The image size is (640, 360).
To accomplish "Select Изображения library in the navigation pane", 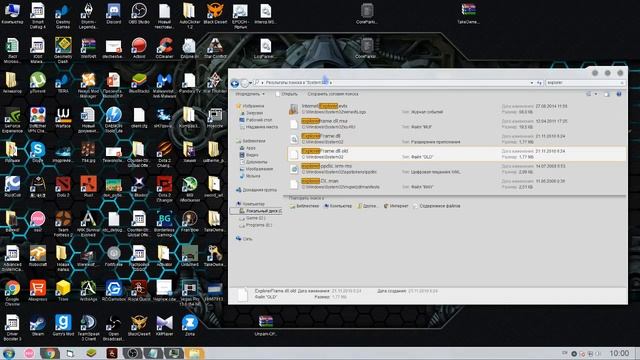I will coord(256,169).
